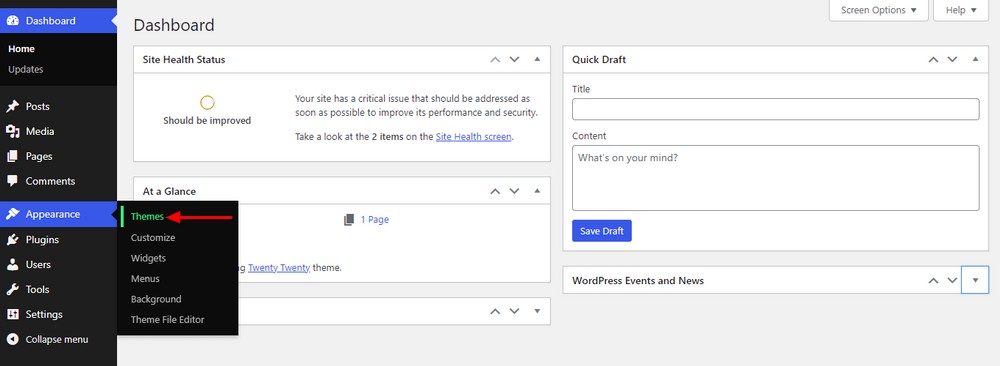Open the Help dropdown tab
The height and width of the screenshot is (366, 1000).
point(961,10)
